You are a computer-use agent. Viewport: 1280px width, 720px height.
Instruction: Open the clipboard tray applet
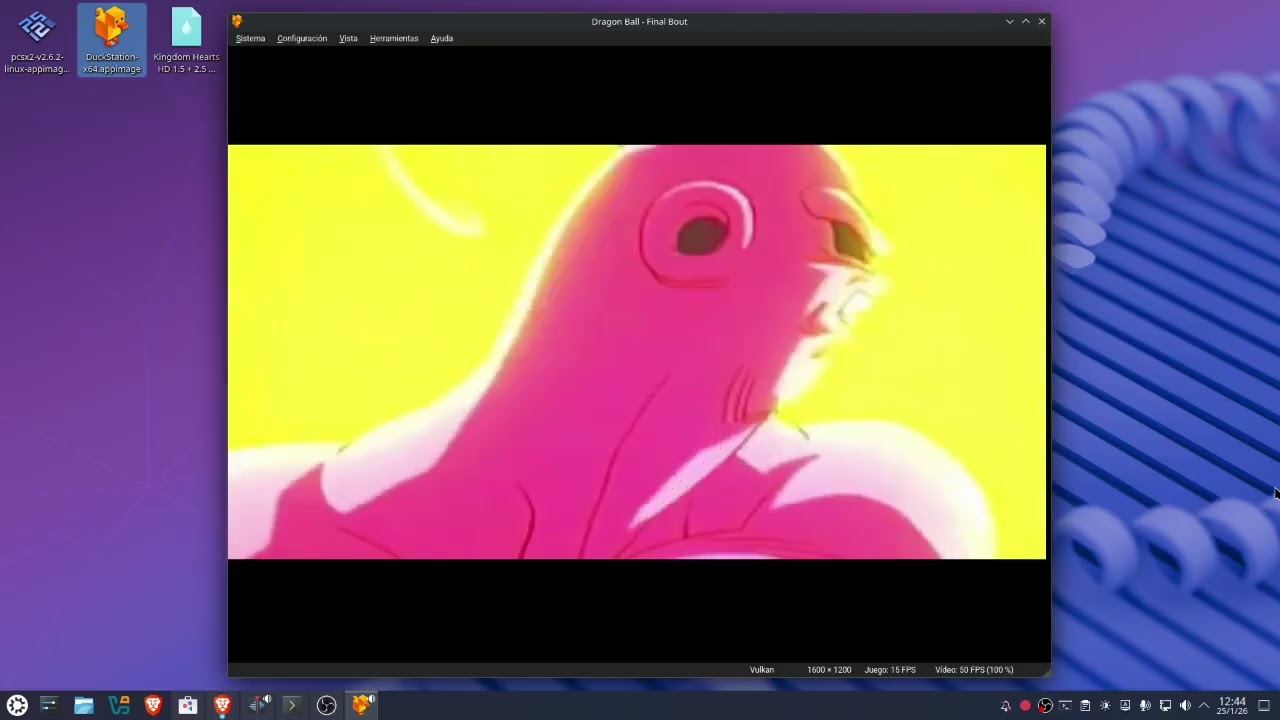(1085, 706)
